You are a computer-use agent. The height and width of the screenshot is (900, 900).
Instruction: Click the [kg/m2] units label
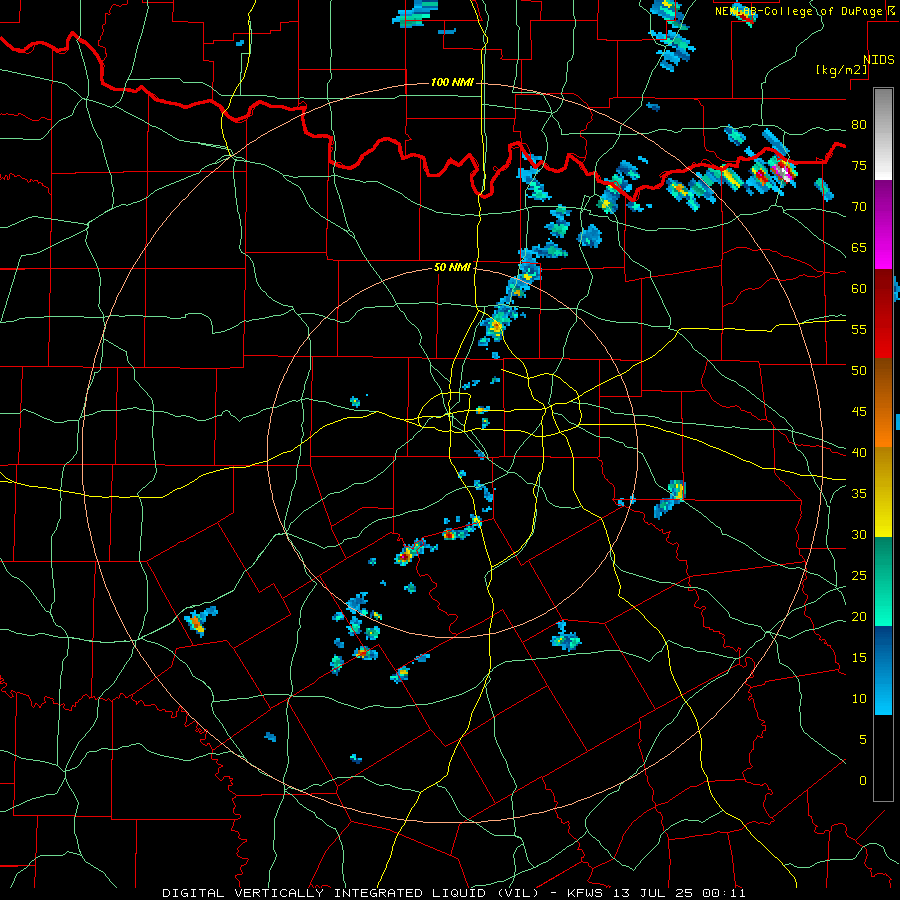click(x=841, y=70)
